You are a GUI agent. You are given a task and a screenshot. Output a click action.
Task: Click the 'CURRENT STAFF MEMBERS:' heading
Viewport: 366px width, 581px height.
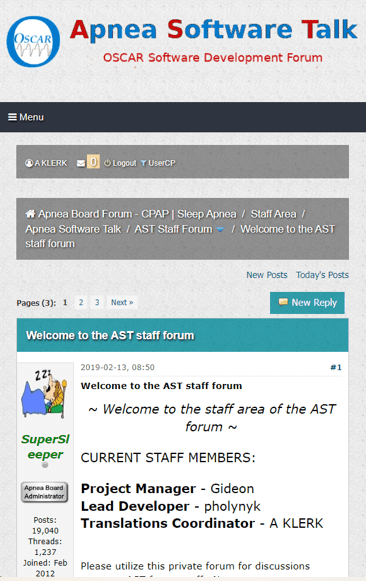tap(168, 458)
